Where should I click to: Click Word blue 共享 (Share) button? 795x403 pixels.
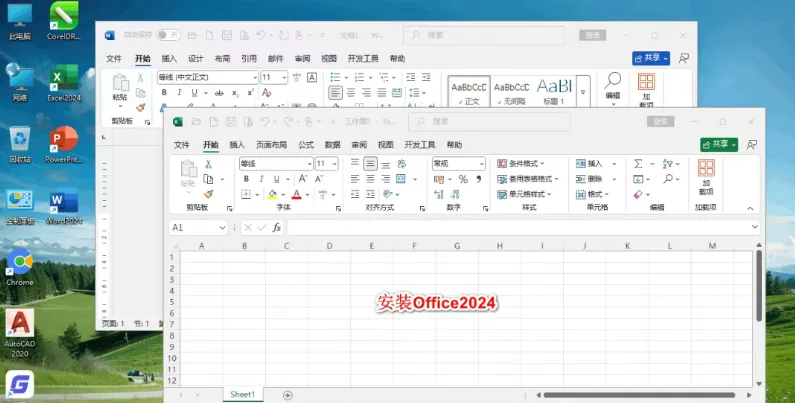651,58
